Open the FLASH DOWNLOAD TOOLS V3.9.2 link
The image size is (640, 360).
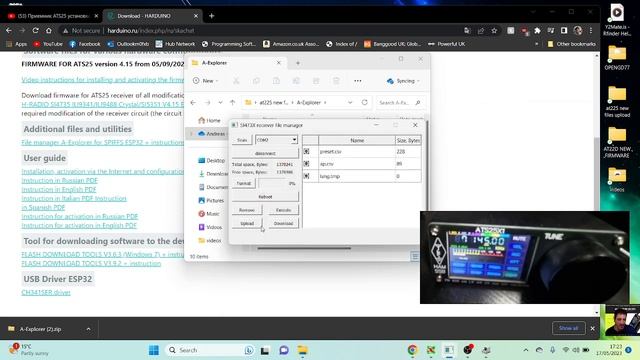tap(91, 263)
